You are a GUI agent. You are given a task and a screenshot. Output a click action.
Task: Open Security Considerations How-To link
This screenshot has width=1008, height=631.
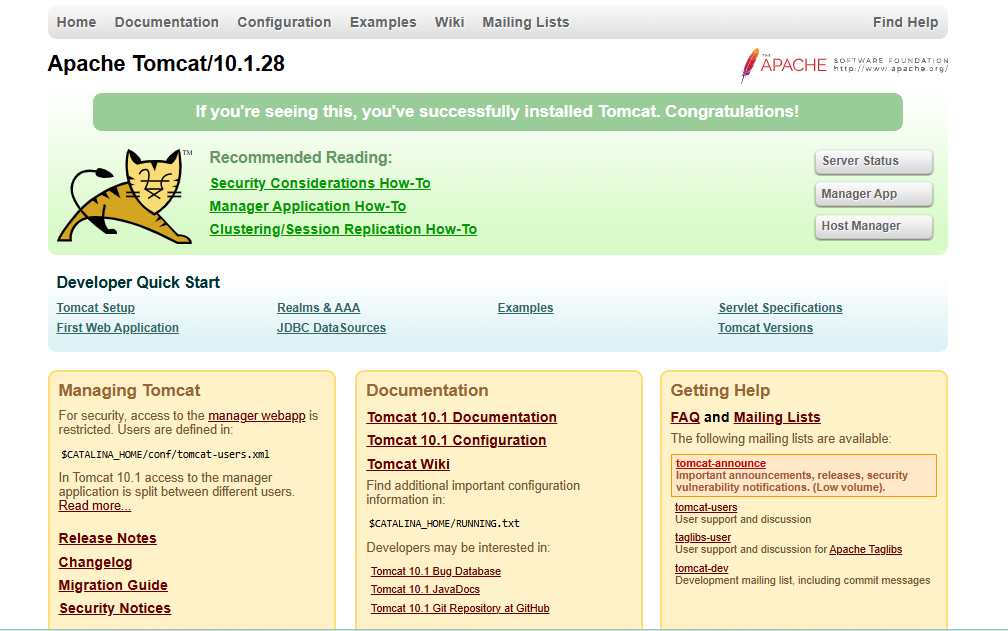coord(320,183)
